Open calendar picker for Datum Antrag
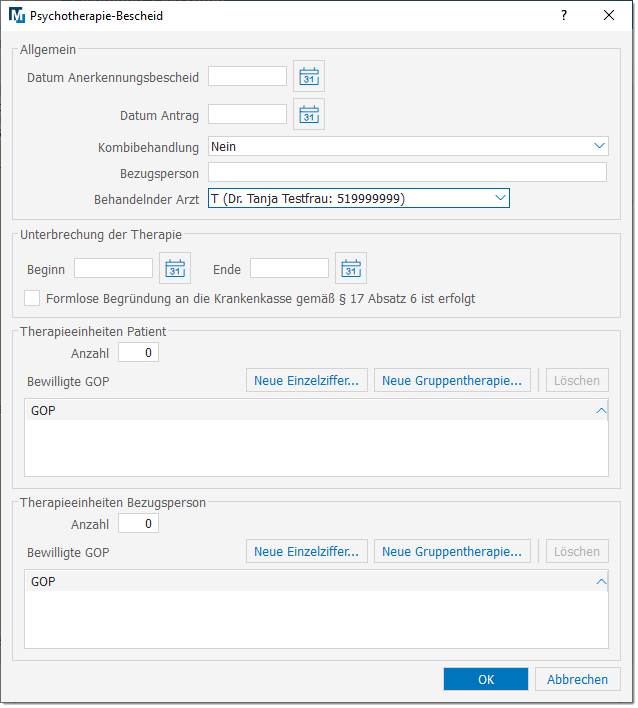 click(309, 115)
